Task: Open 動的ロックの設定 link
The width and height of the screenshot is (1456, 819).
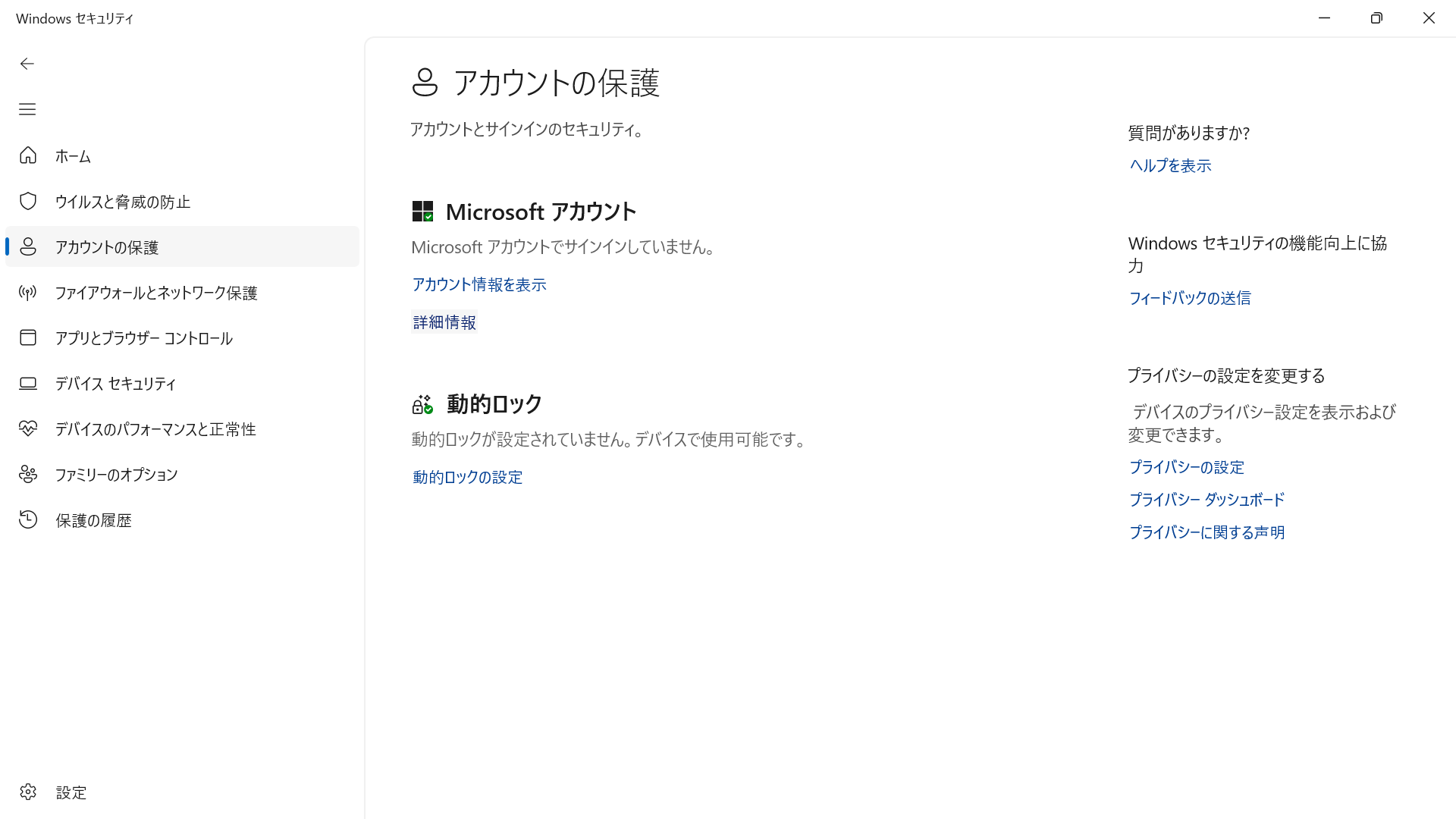Action: [466, 477]
